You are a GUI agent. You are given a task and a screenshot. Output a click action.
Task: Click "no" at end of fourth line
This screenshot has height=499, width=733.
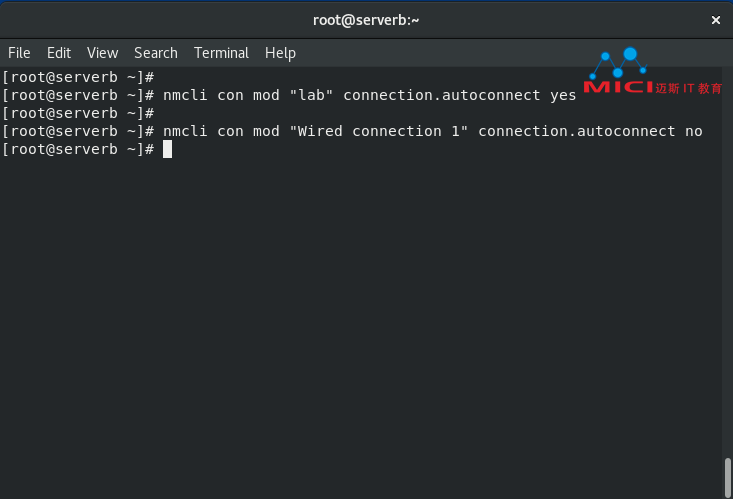click(x=694, y=131)
